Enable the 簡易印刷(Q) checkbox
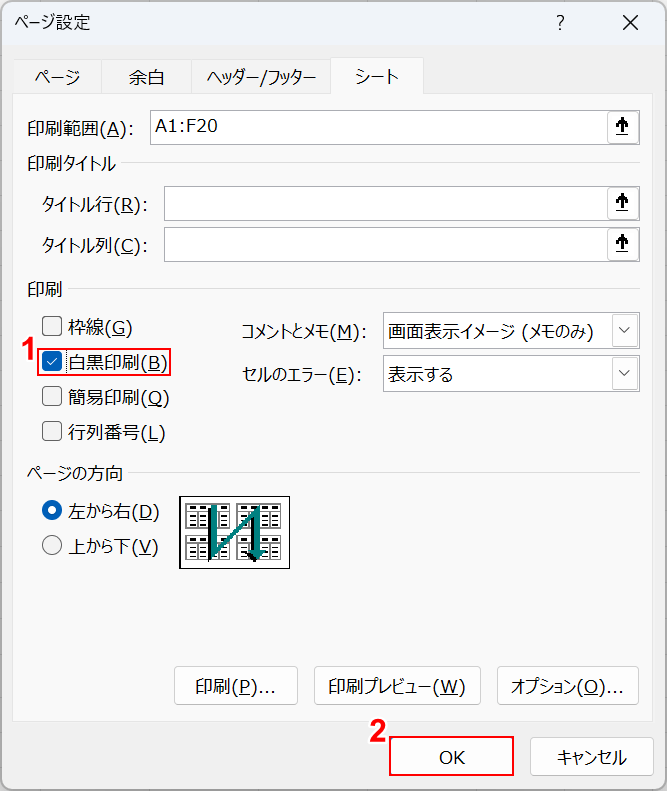 click(x=52, y=397)
